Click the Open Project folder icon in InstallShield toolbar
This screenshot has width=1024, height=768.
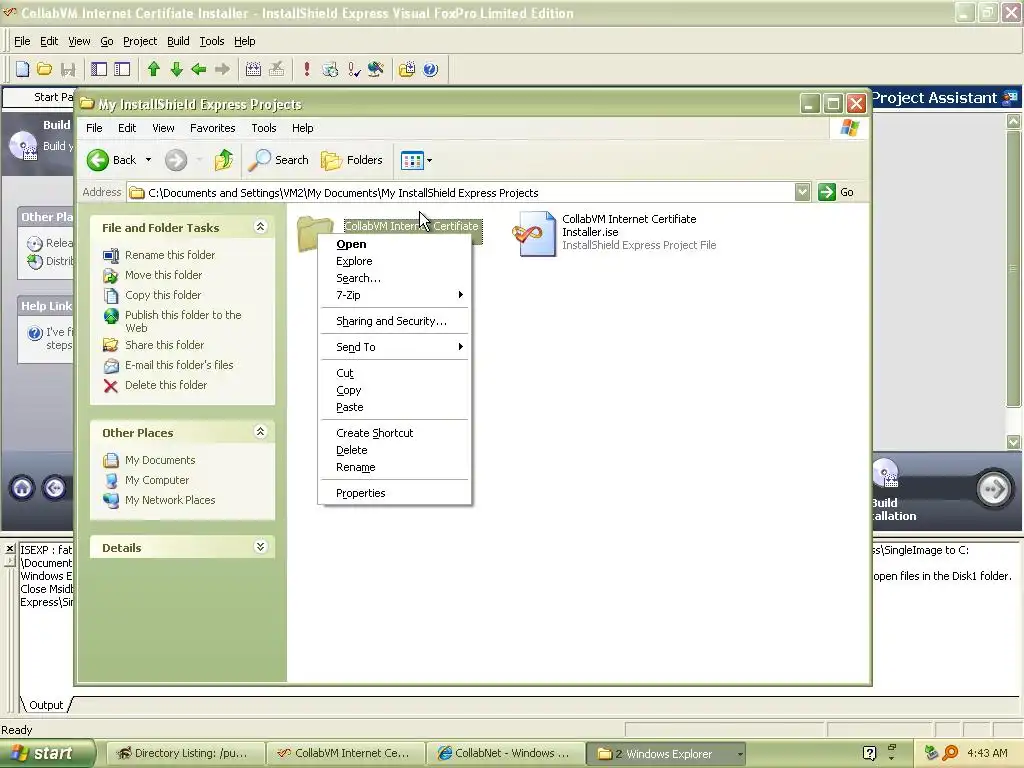[44, 69]
